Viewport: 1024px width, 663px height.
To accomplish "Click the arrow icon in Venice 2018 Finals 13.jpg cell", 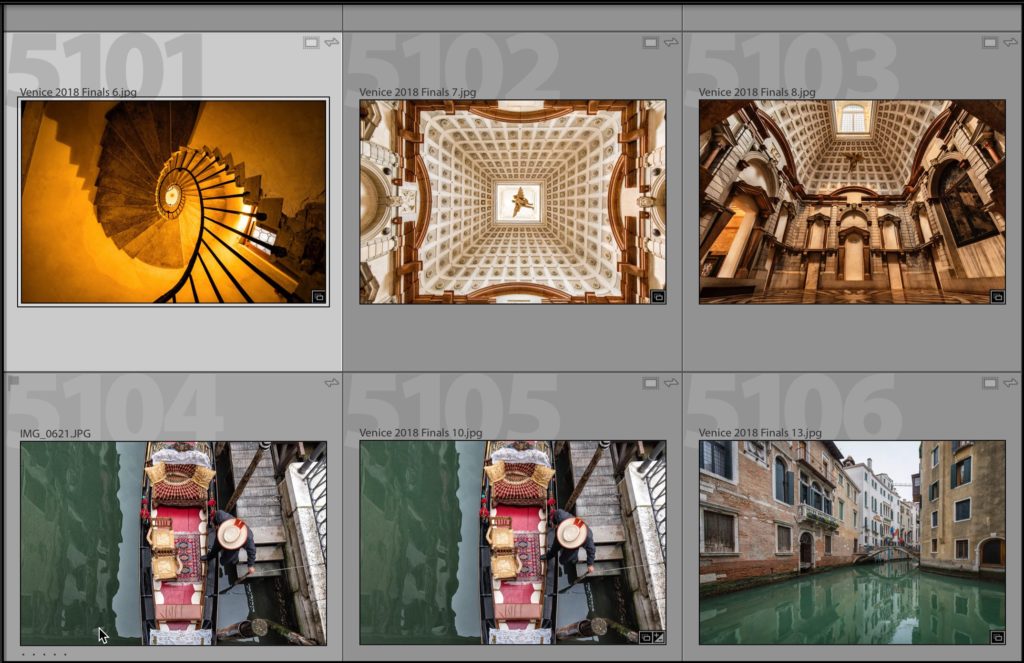I will [x=1011, y=383].
